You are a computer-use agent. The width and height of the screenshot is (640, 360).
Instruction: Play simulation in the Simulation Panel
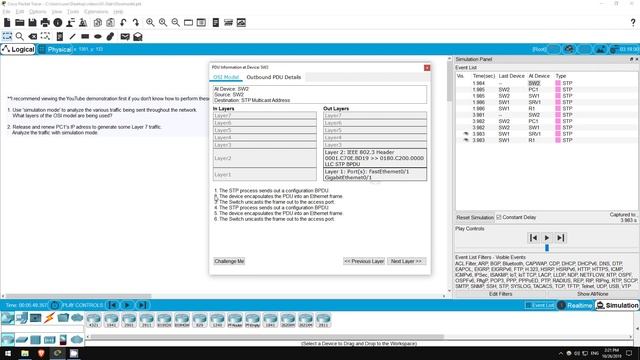(547, 238)
